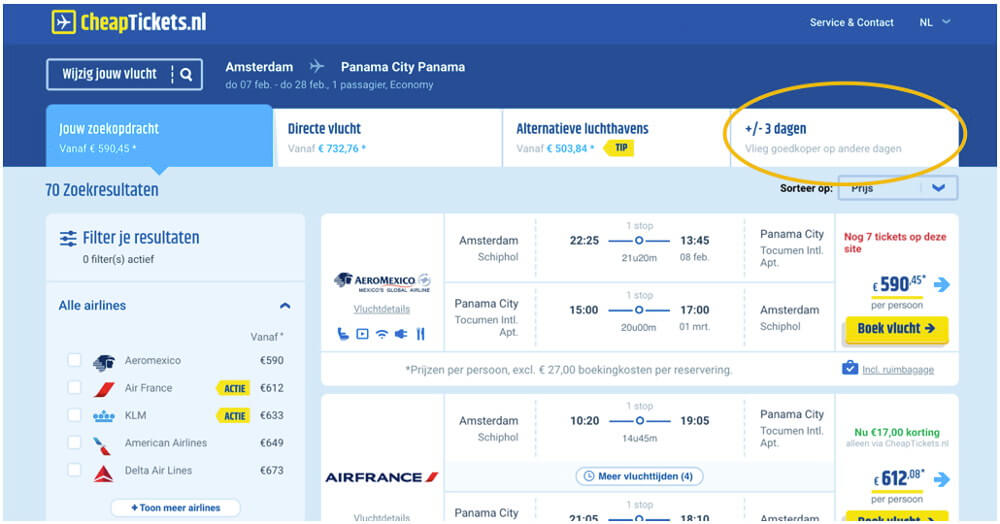The image size is (1000, 524).
Task: Click the luggage icon next to Incl. ruimbagage
Action: coord(850,368)
